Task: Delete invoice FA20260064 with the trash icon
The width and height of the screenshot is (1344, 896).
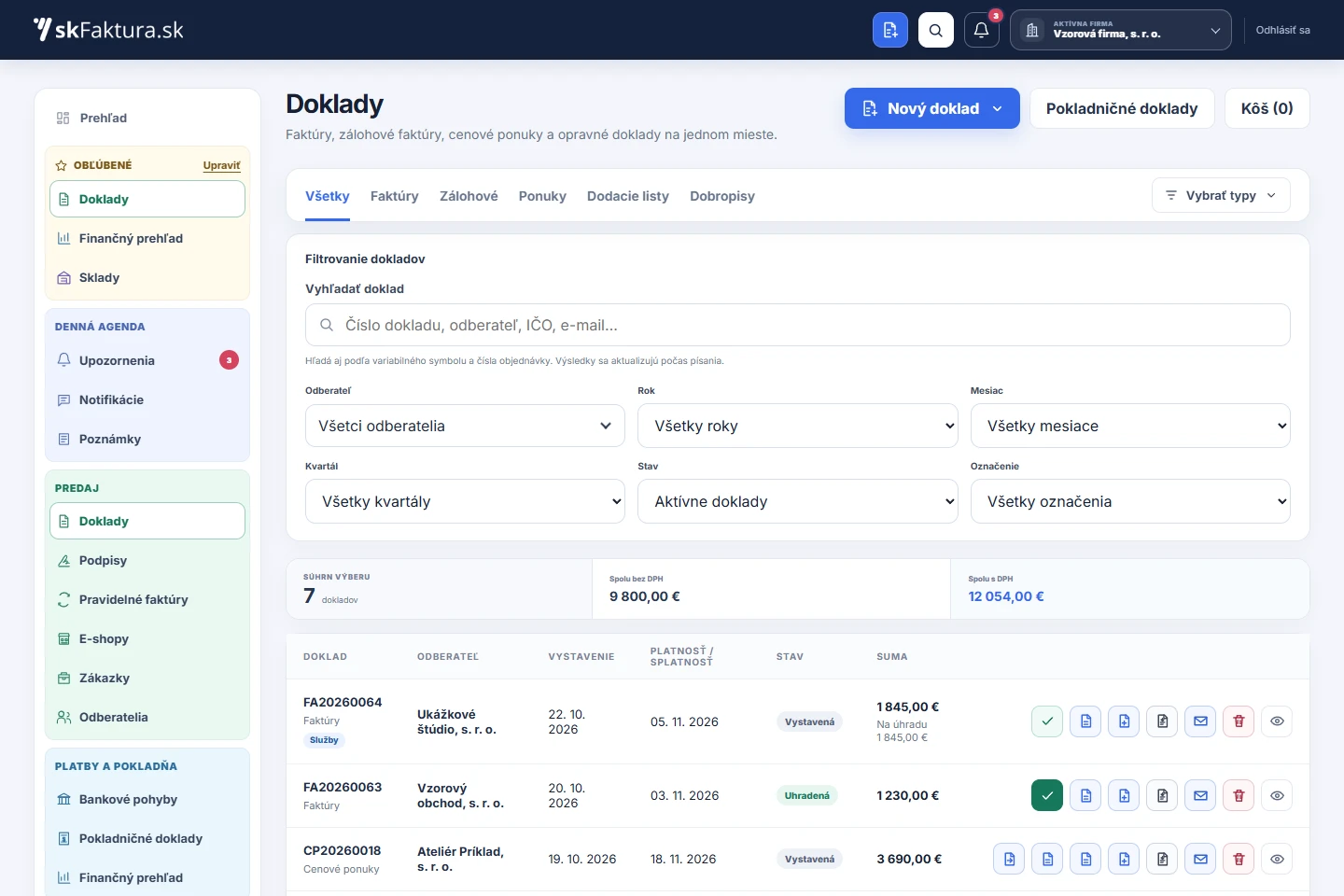Action: (1239, 721)
